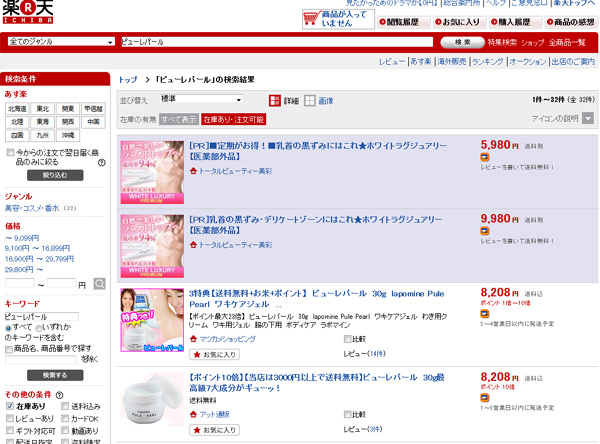
Task: Switch to 詳細 list view icon
Action: click(x=275, y=101)
